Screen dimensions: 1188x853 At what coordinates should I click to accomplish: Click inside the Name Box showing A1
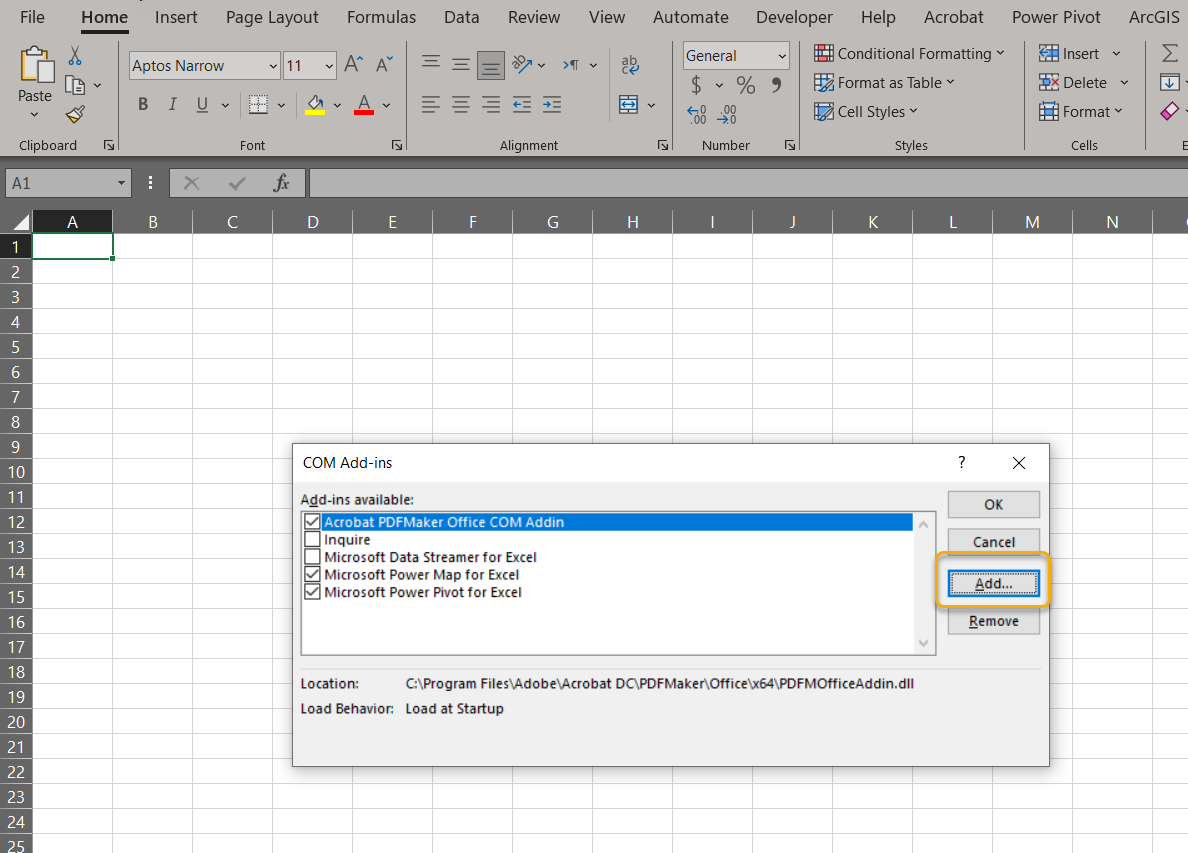point(60,183)
